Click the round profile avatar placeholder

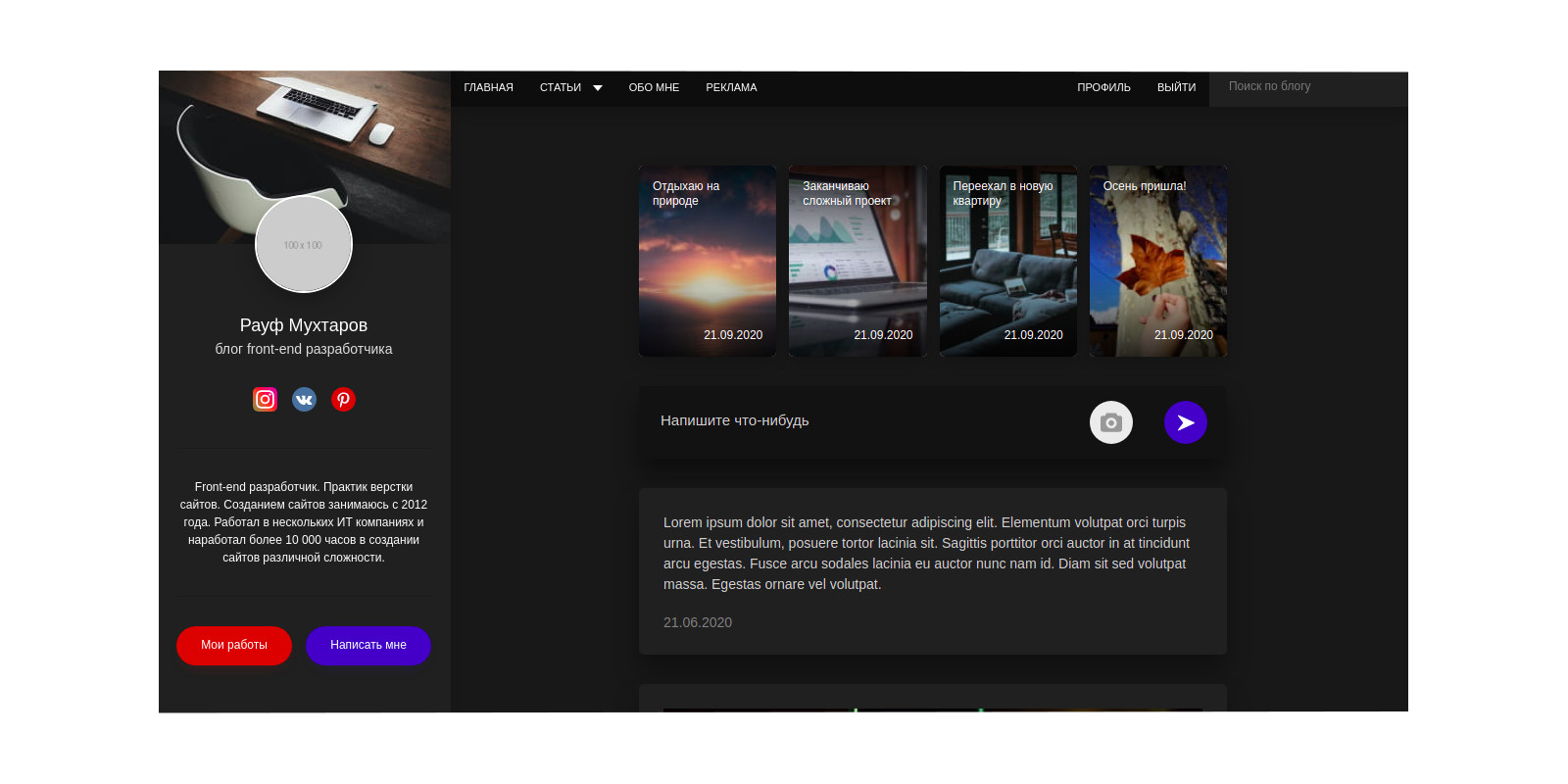[x=304, y=244]
